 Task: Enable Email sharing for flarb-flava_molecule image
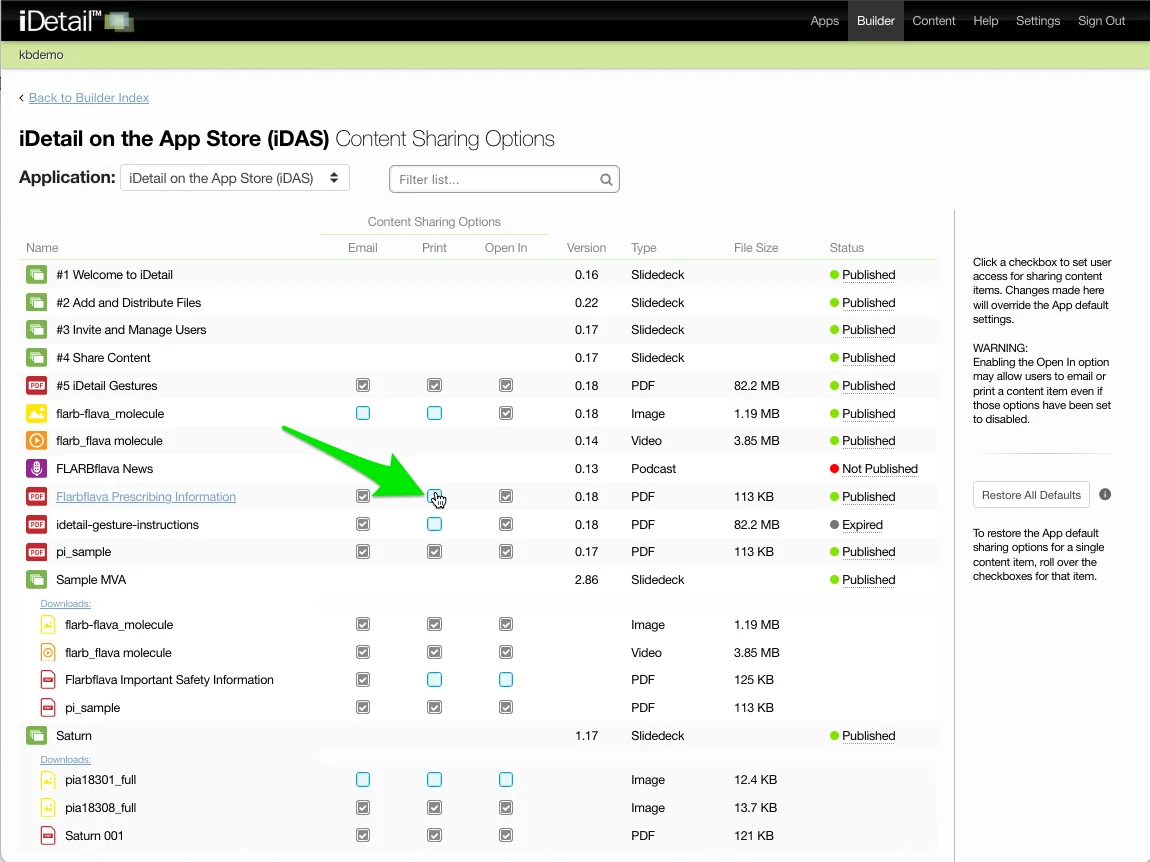tap(363, 413)
